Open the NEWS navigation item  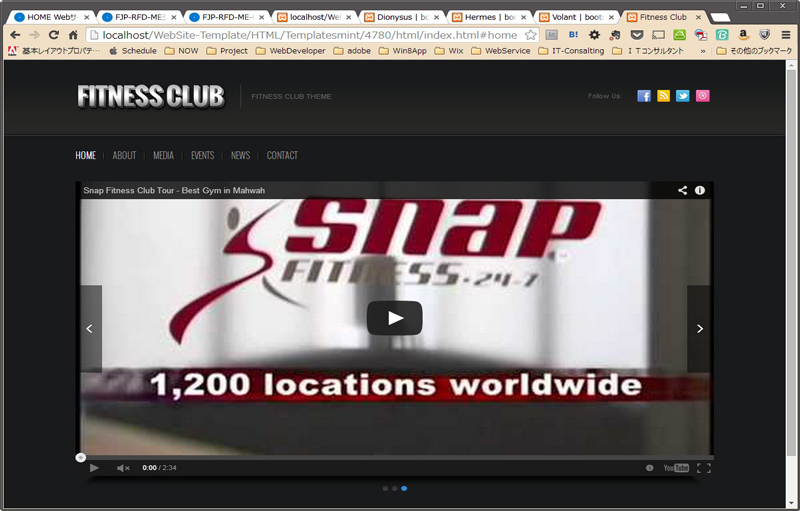click(240, 155)
